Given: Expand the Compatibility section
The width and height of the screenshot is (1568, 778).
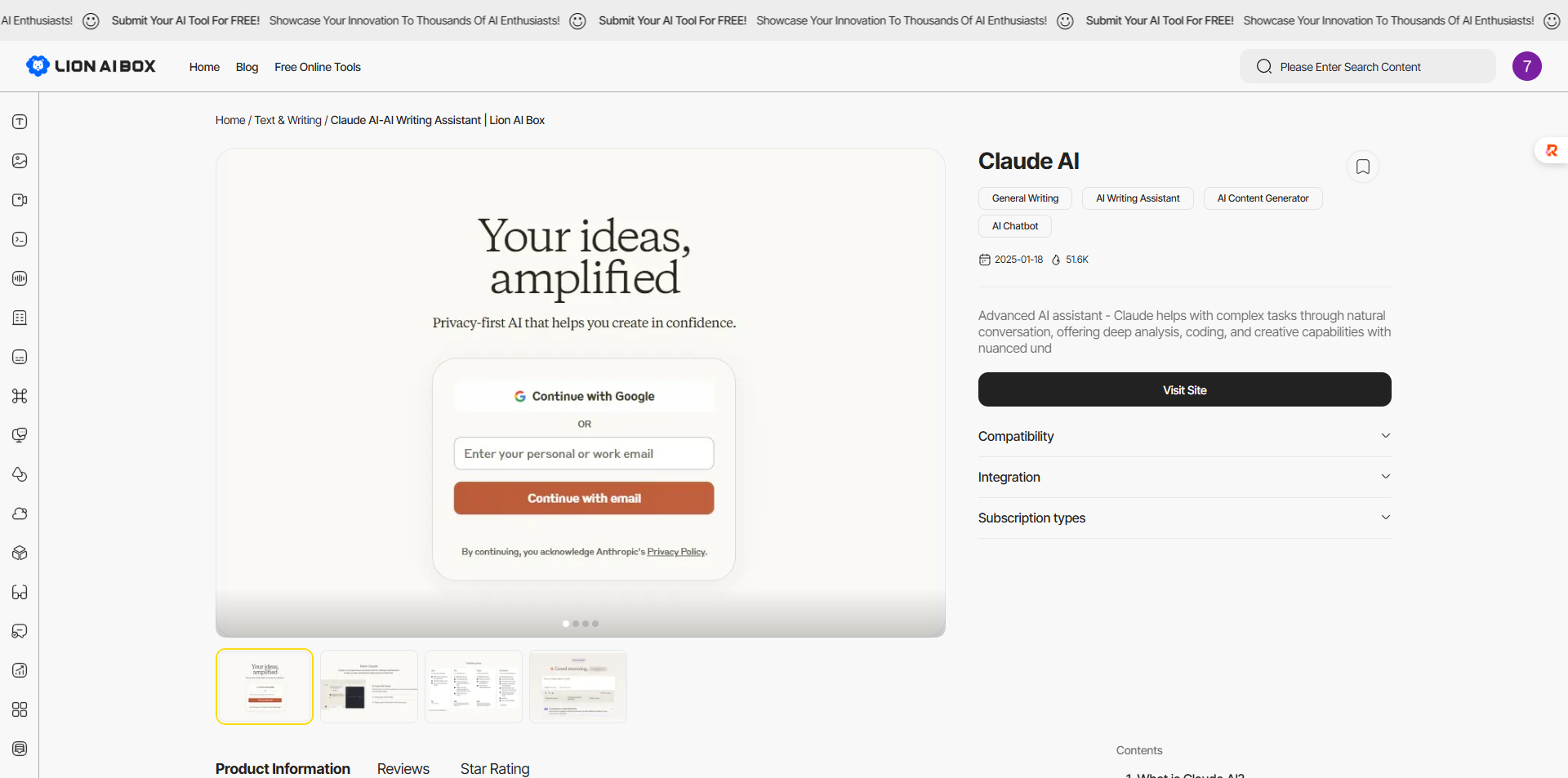Looking at the screenshot, I should 1184,436.
